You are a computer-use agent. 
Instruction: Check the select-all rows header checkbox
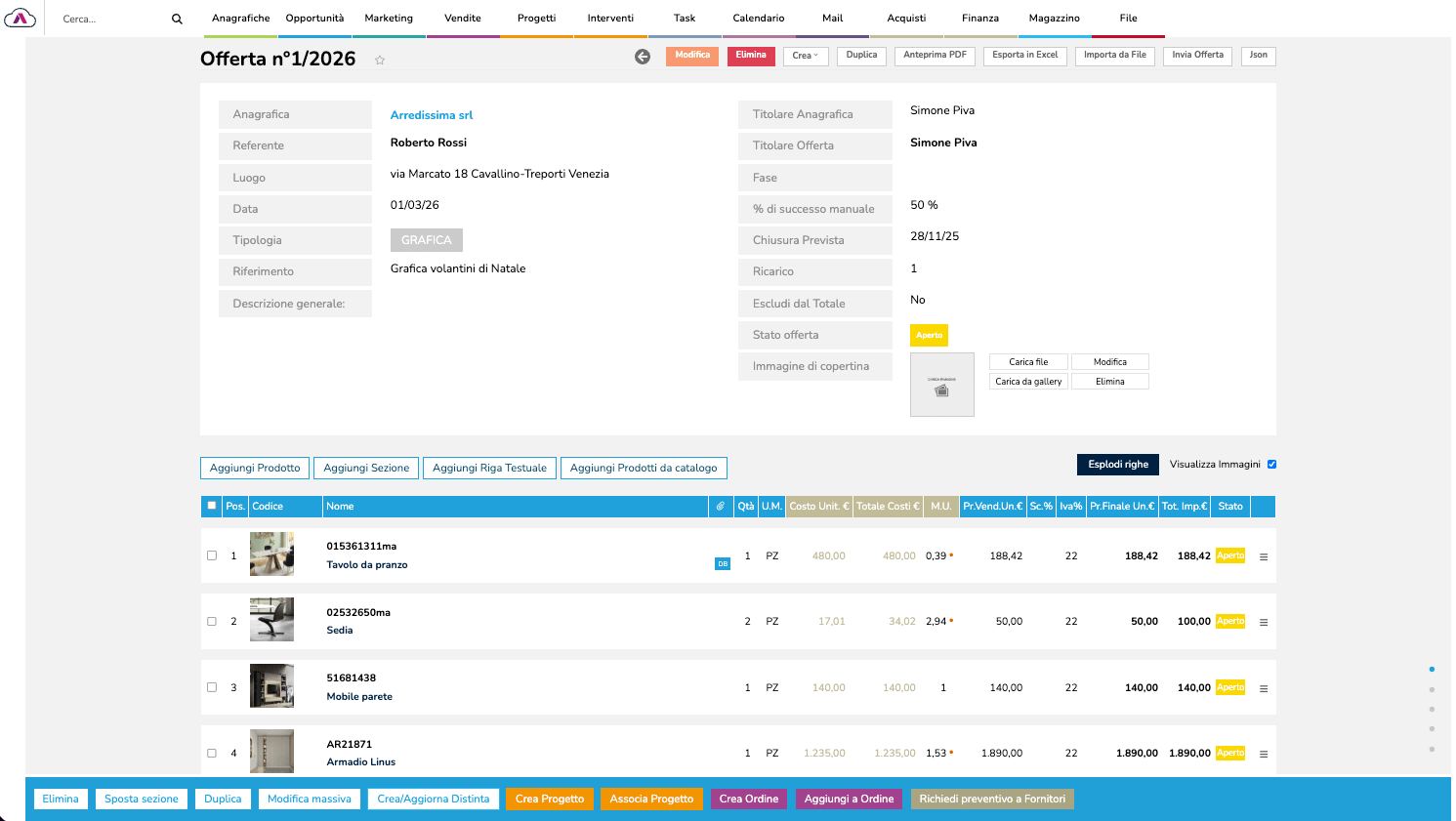212,506
